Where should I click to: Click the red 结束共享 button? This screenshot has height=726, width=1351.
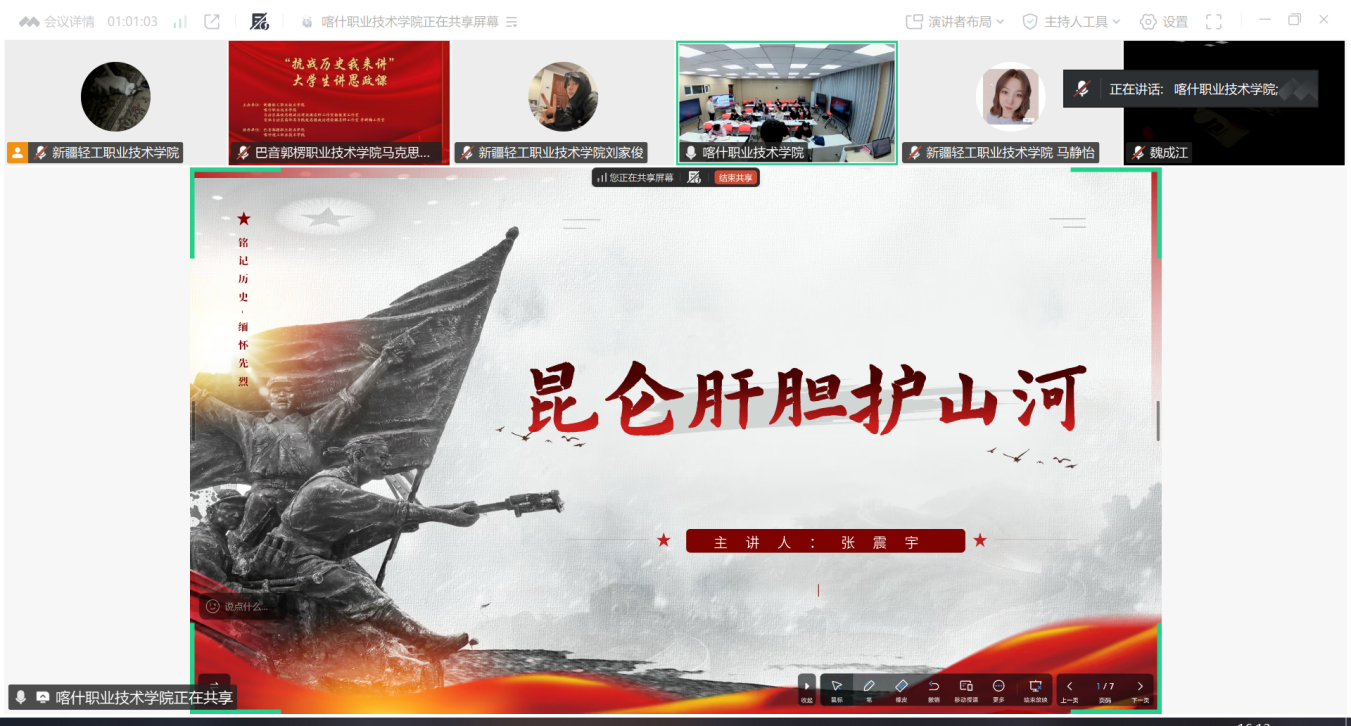point(736,178)
